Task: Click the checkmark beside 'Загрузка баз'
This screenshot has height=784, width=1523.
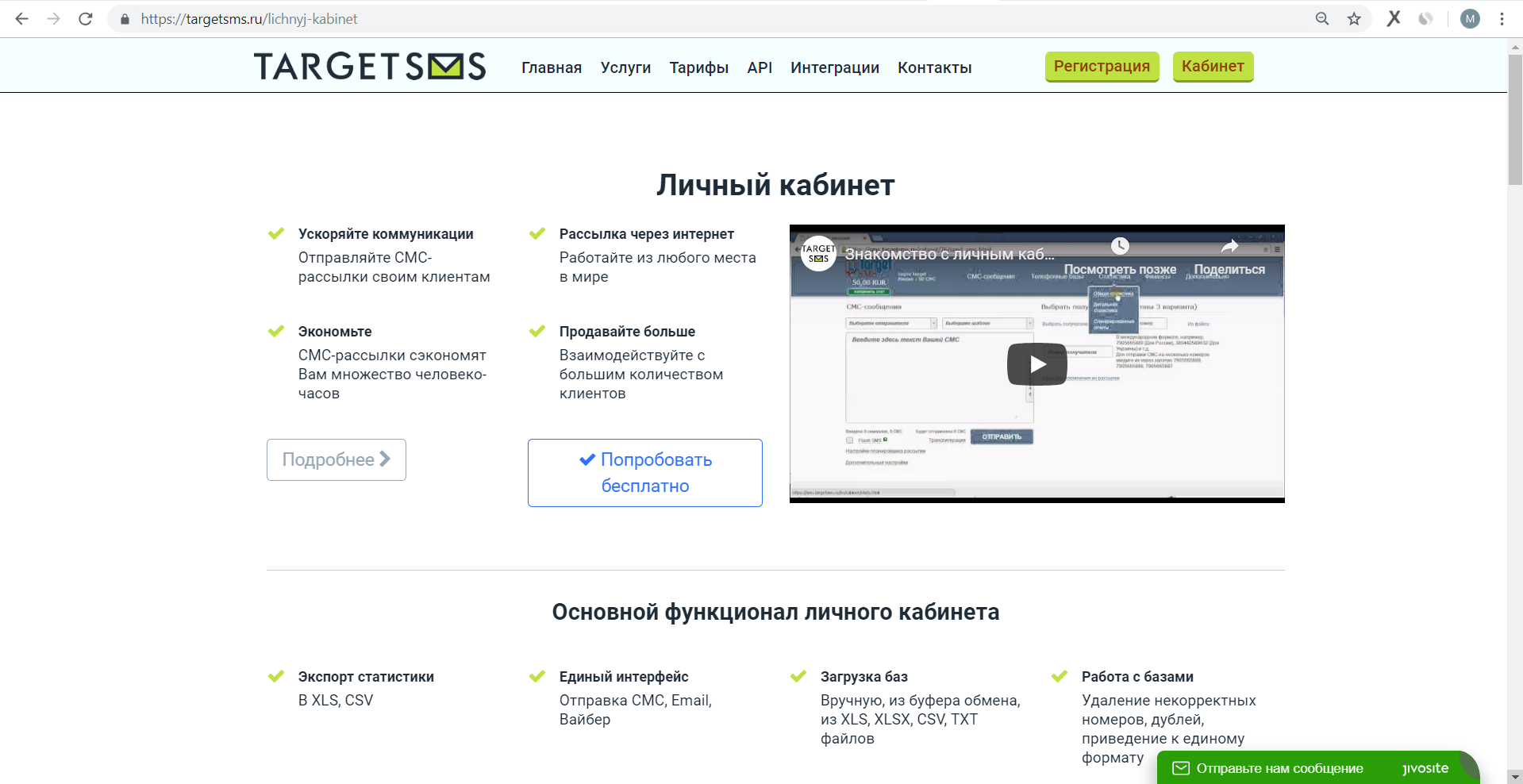Action: [x=798, y=676]
